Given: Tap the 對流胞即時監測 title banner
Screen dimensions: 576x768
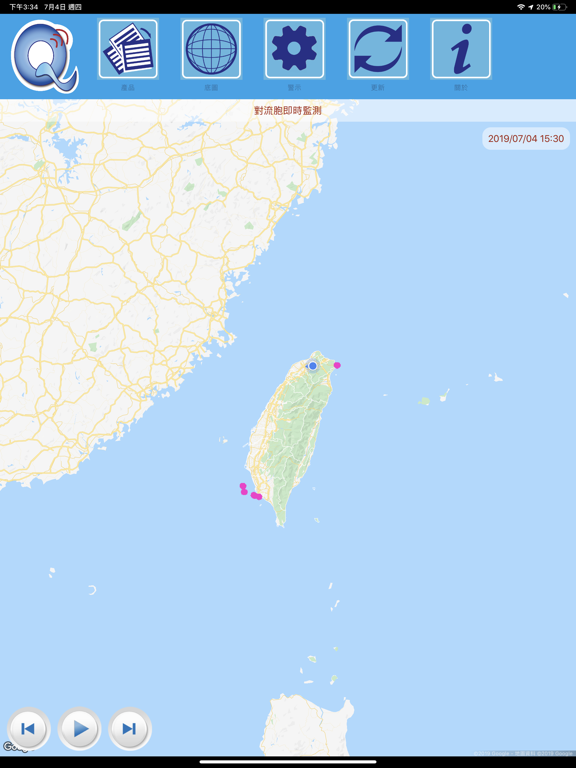Looking at the screenshot, I should tap(288, 111).
